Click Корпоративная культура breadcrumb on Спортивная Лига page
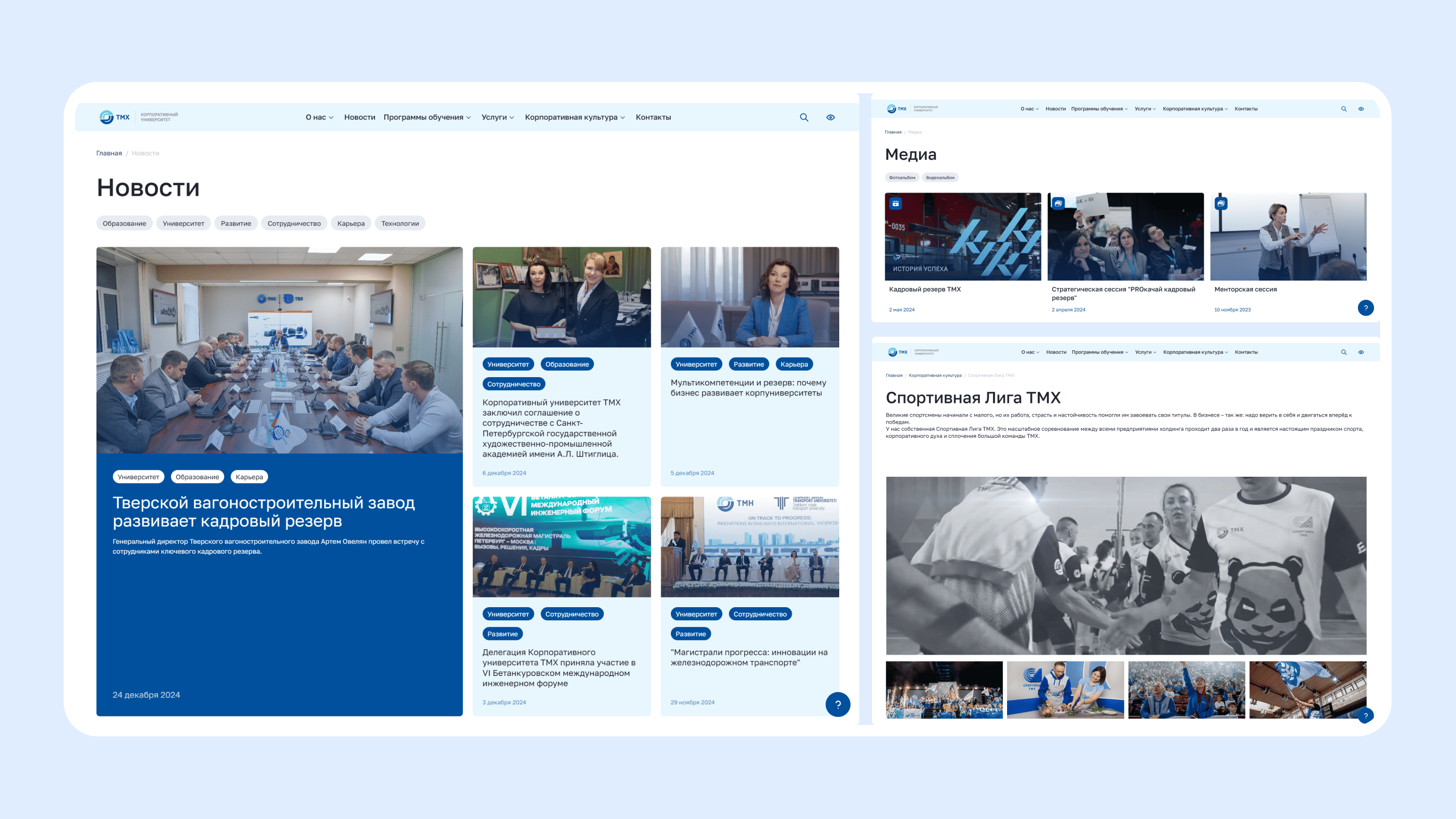The height and width of the screenshot is (819, 1456). [x=935, y=375]
